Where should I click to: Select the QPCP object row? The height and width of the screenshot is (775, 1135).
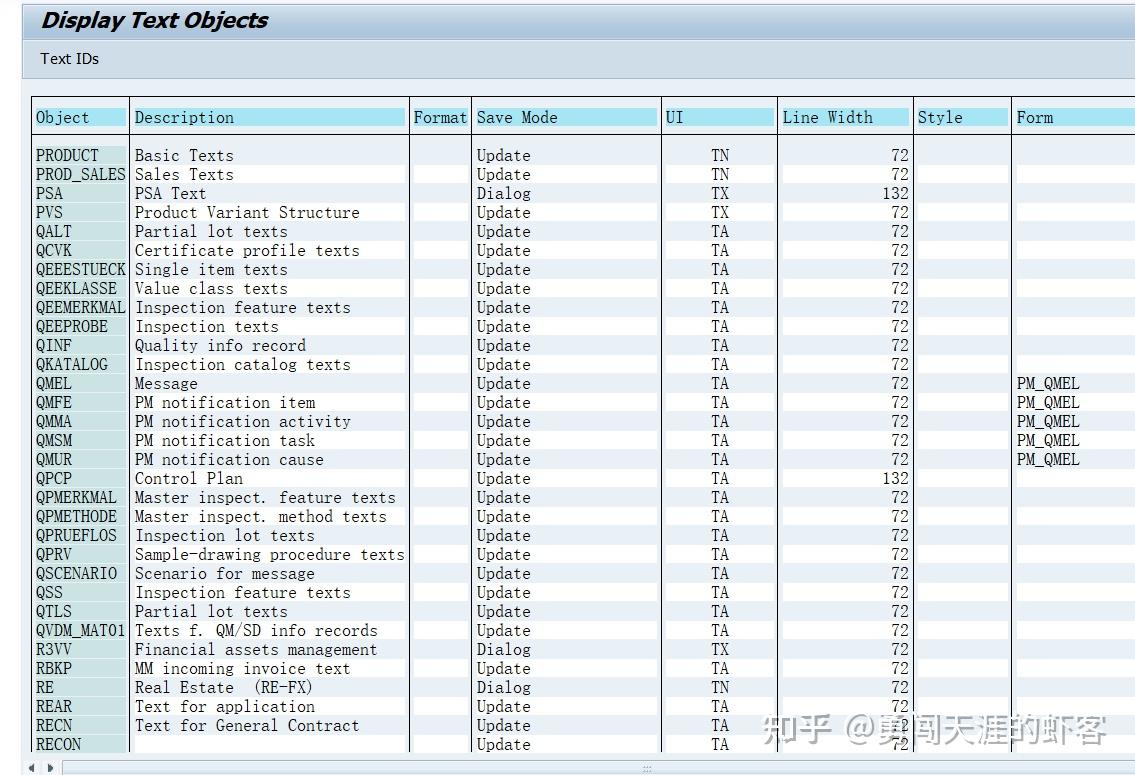coord(80,478)
